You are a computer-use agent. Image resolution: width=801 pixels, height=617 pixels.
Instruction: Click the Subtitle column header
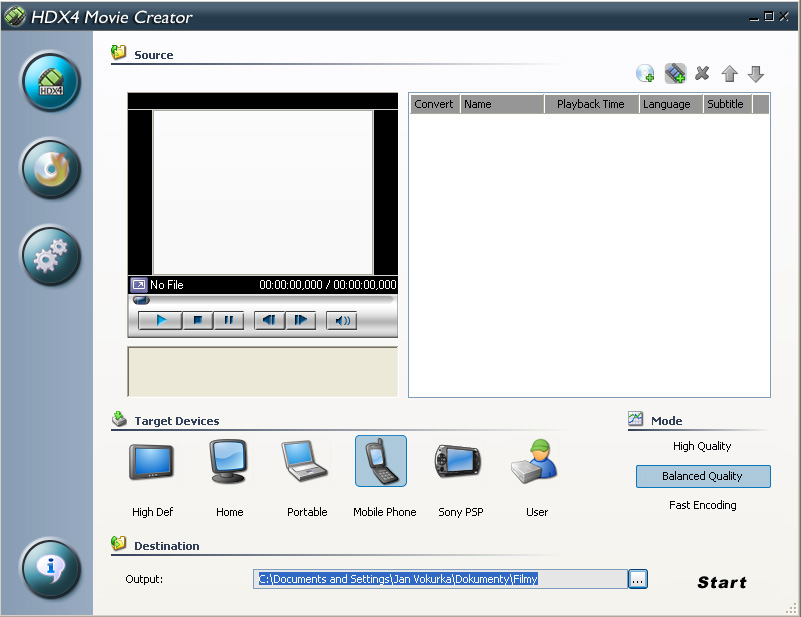(x=727, y=104)
